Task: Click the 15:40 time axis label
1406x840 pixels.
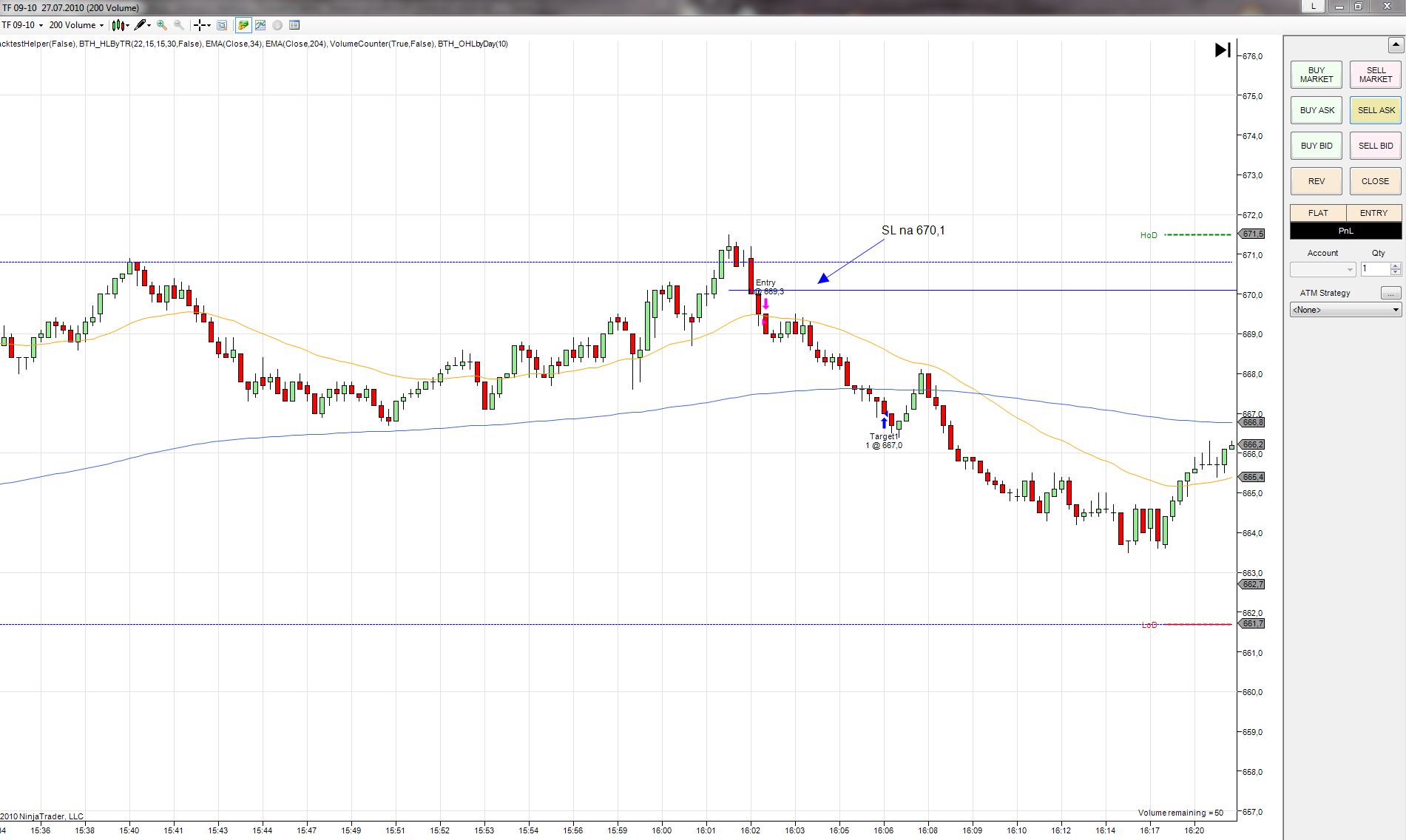Action: click(x=129, y=830)
